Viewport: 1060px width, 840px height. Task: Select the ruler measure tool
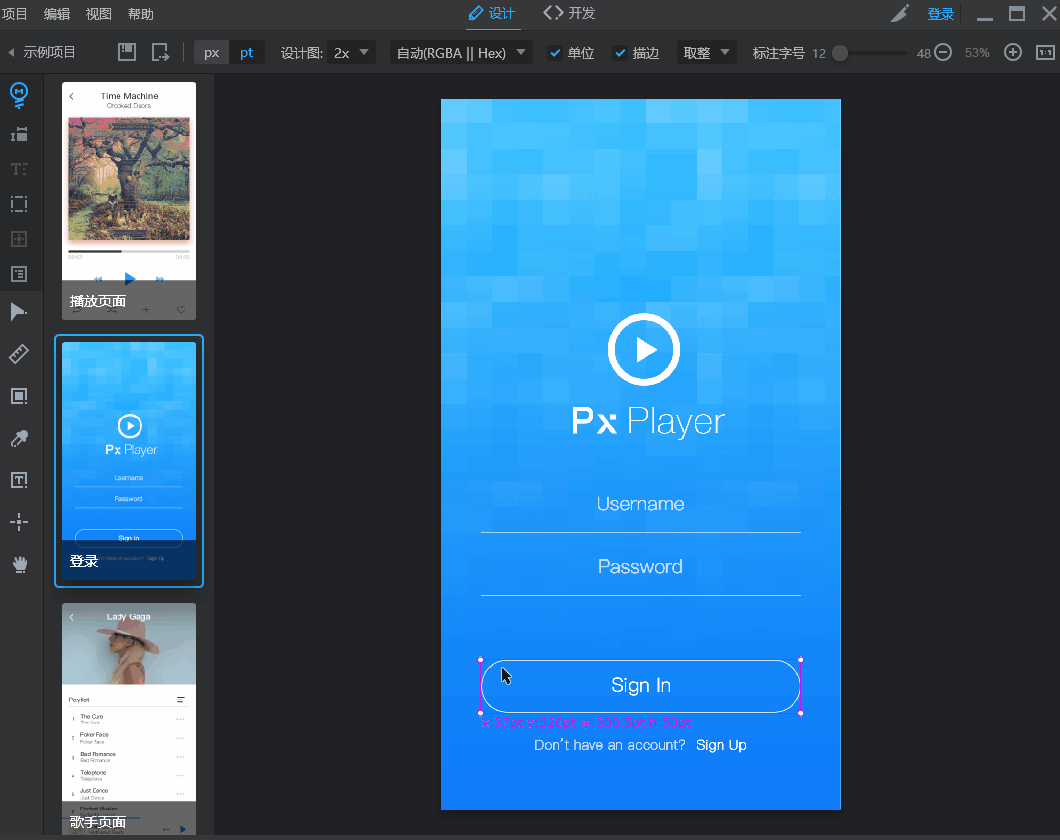pyautogui.click(x=19, y=353)
